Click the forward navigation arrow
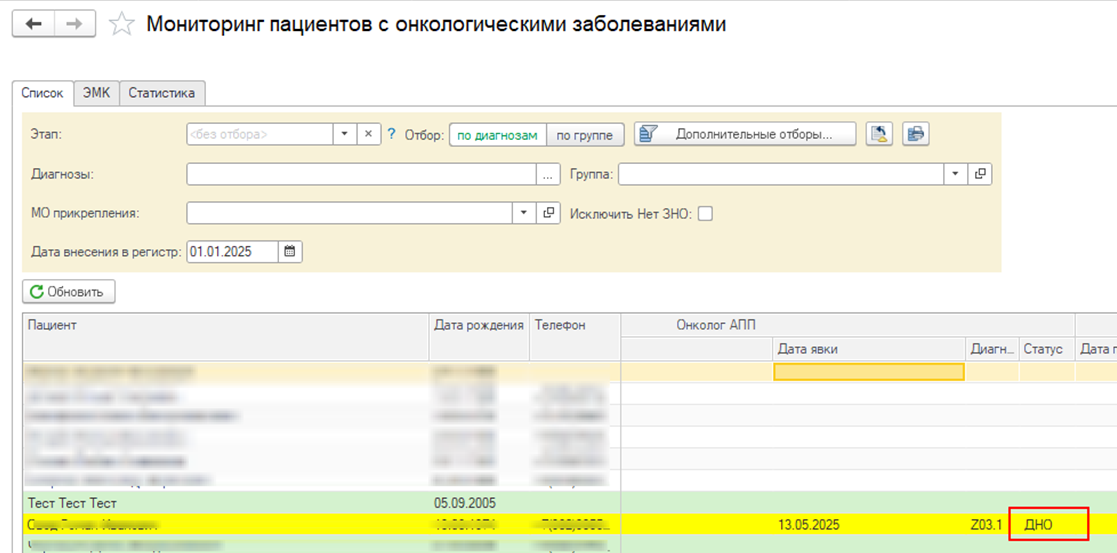This screenshot has width=1117, height=553. (76, 24)
